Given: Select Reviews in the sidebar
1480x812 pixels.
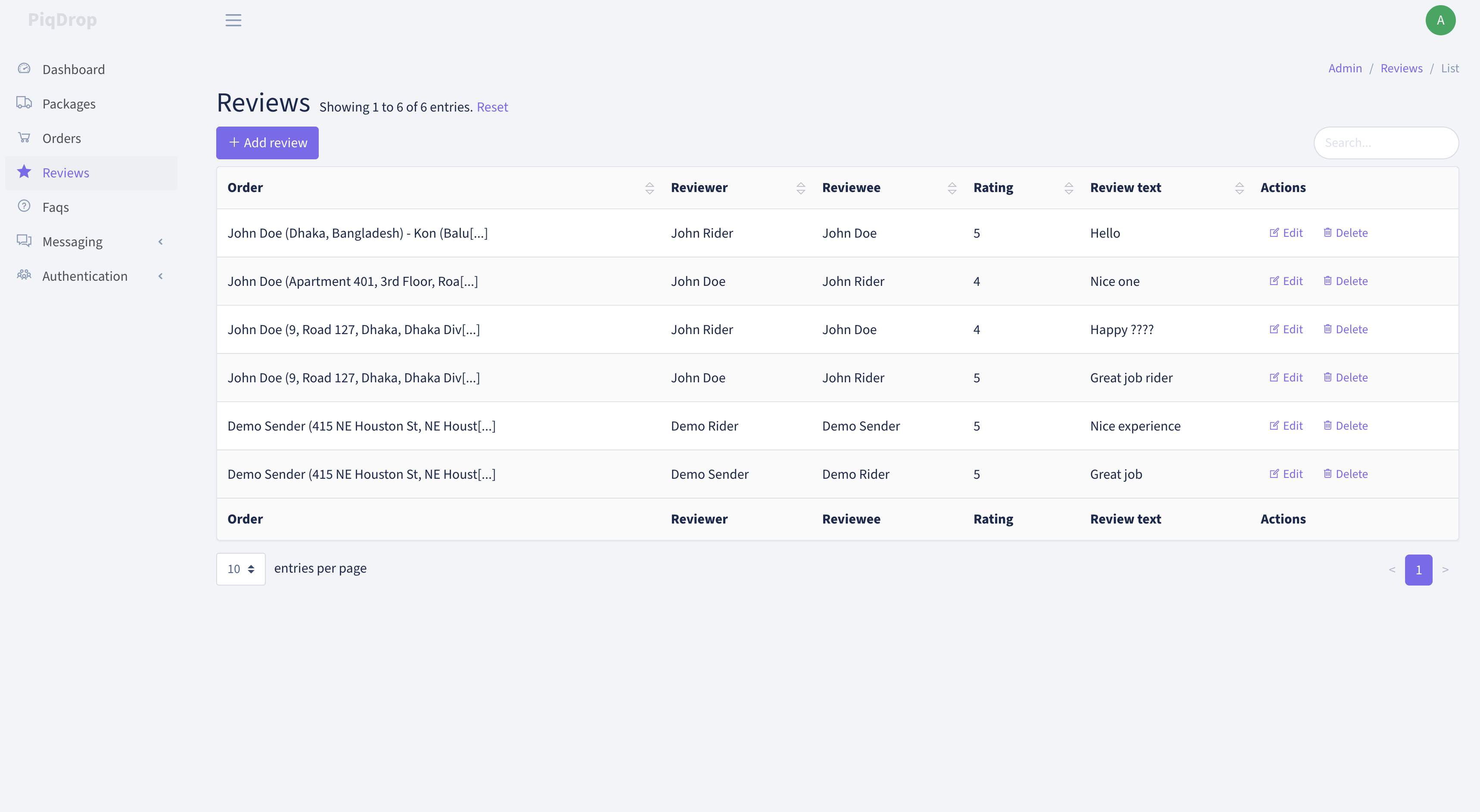Looking at the screenshot, I should (x=91, y=173).
